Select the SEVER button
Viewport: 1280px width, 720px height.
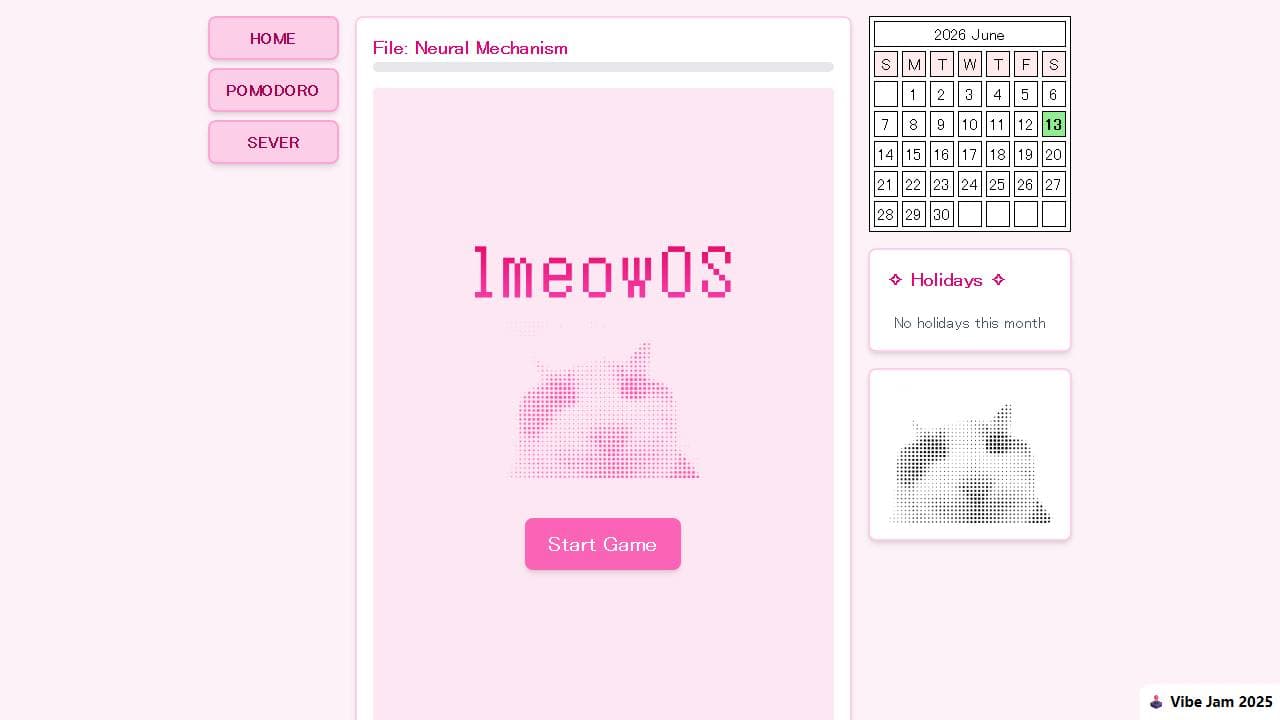pyautogui.click(x=273, y=142)
